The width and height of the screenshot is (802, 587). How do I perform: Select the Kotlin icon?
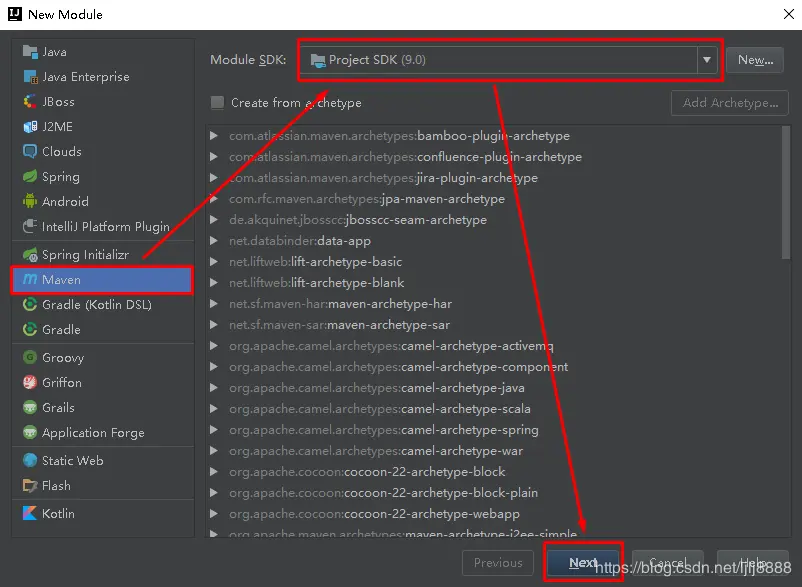pyautogui.click(x=30, y=513)
